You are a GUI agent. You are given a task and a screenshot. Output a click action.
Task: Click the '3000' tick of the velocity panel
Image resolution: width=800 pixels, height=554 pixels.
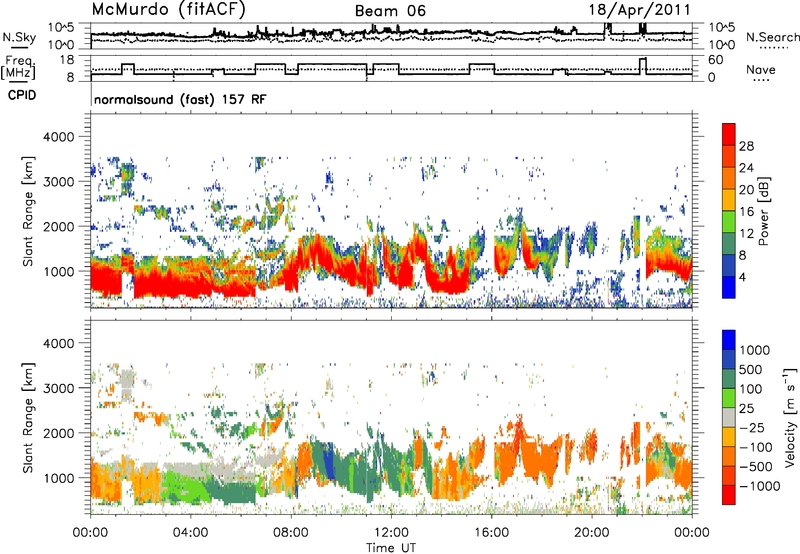coord(58,388)
